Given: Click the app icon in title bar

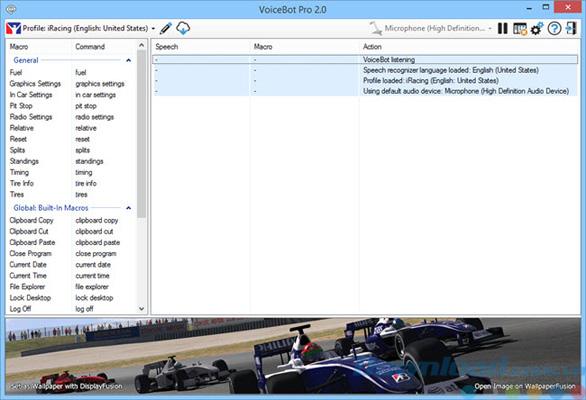Looking at the screenshot, I should pyautogui.click(x=11, y=9).
